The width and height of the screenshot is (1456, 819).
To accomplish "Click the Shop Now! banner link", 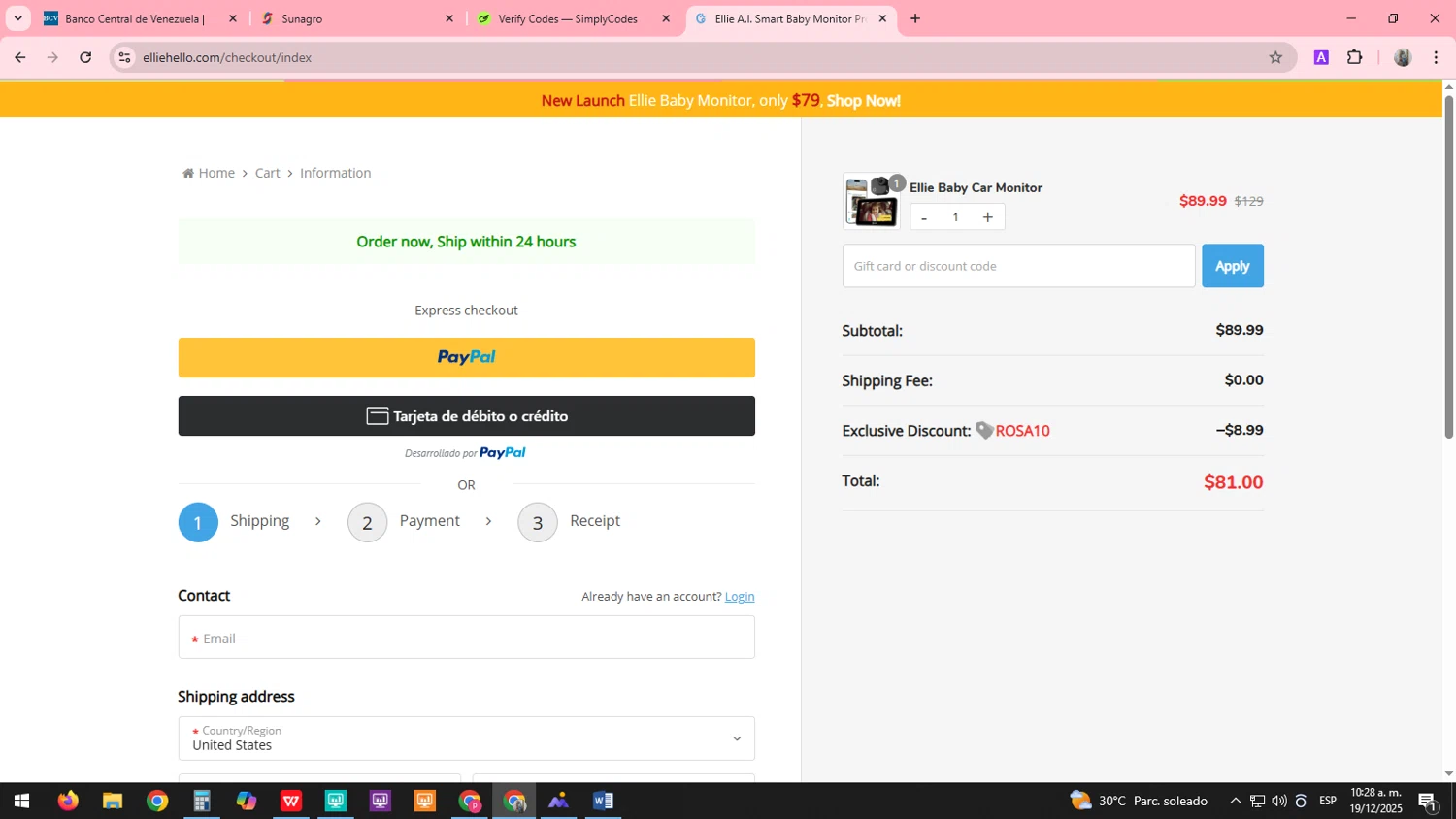I will [x=863, y=100].
